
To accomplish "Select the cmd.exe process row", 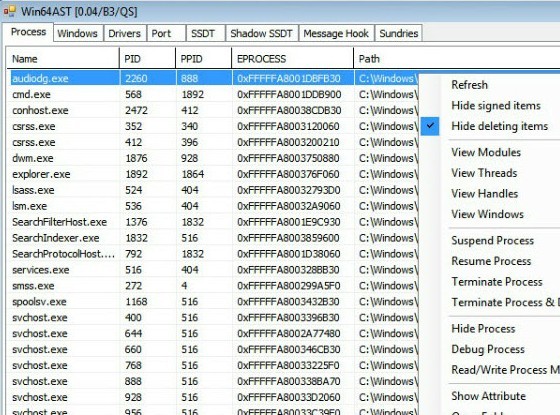I will [x=214, y=95].
